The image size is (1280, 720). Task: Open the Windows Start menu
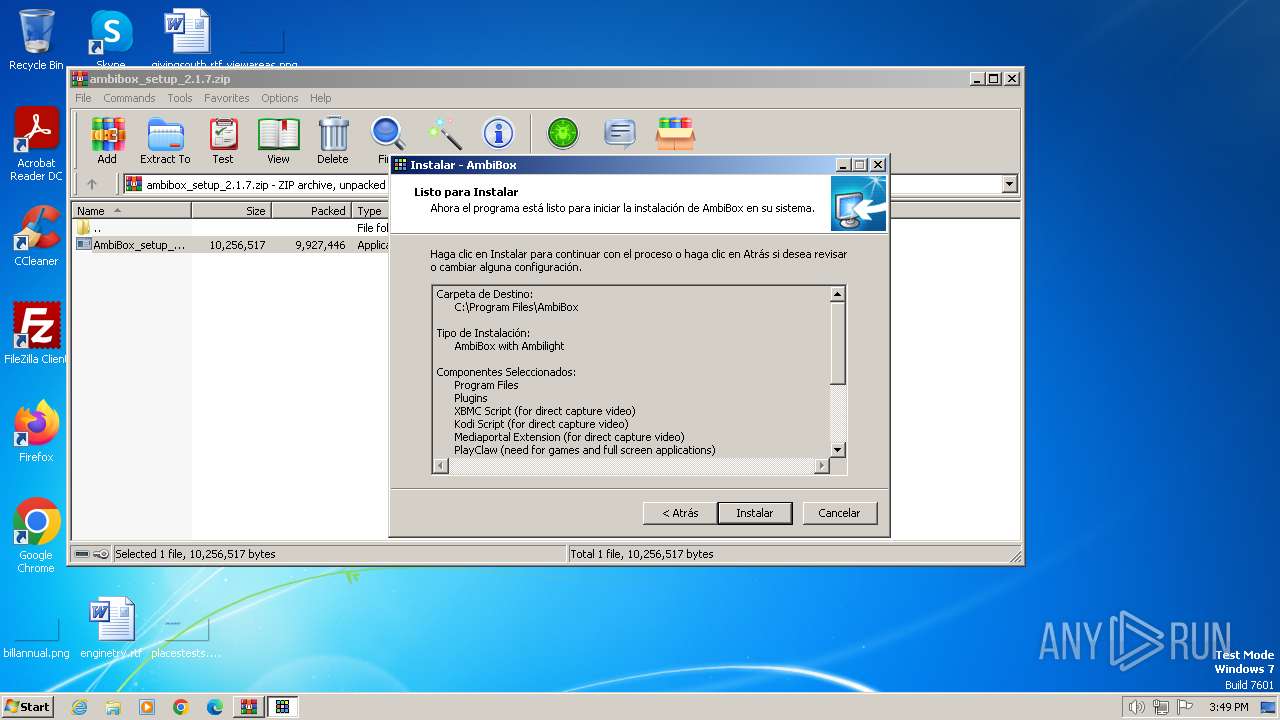(28, 706)
